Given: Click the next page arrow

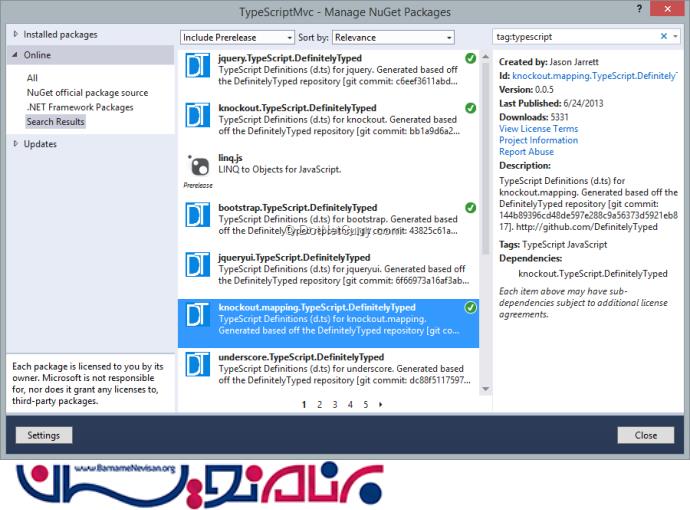Looking at the screenshot, I should pyautogui.click(x=381, y=404).
